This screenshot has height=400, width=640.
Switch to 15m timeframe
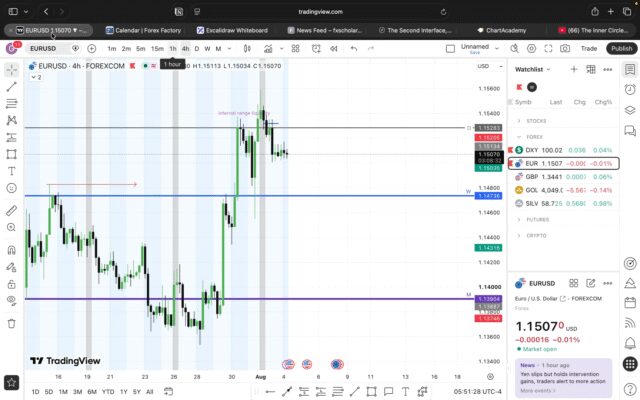(x=157, y=49)
